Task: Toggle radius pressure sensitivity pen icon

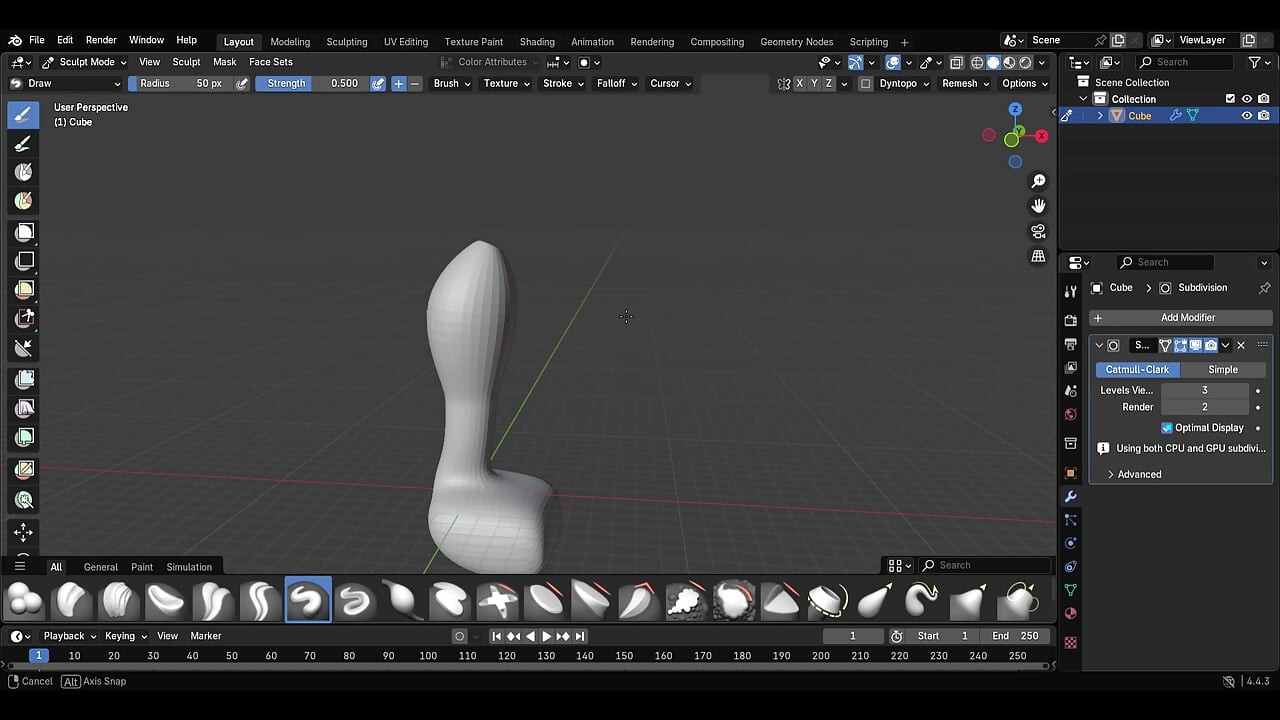Action: pyautogui.click(x=242, y=84)
